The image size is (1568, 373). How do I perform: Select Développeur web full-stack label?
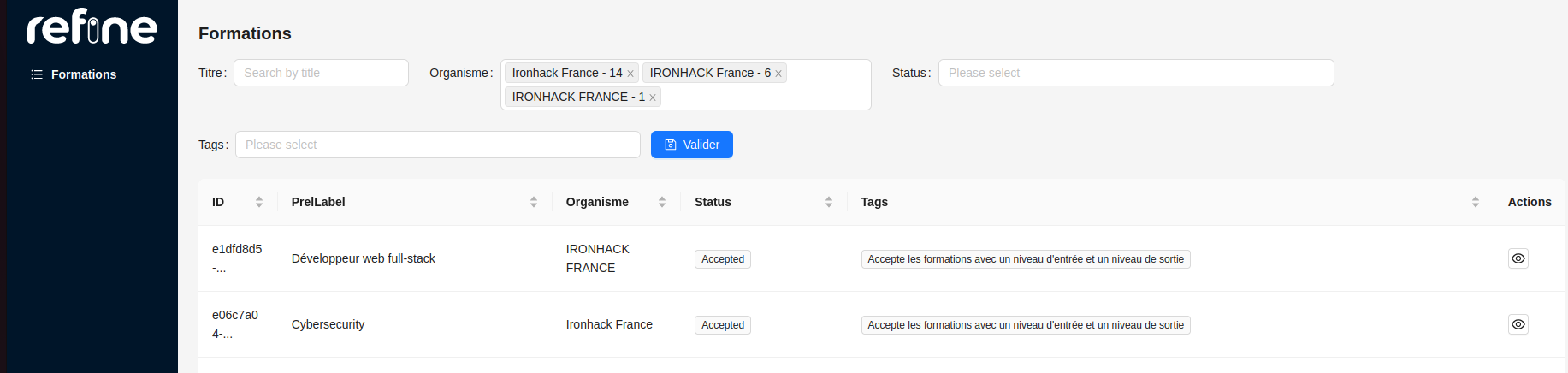pyautogui.click(x=364, y=258)
